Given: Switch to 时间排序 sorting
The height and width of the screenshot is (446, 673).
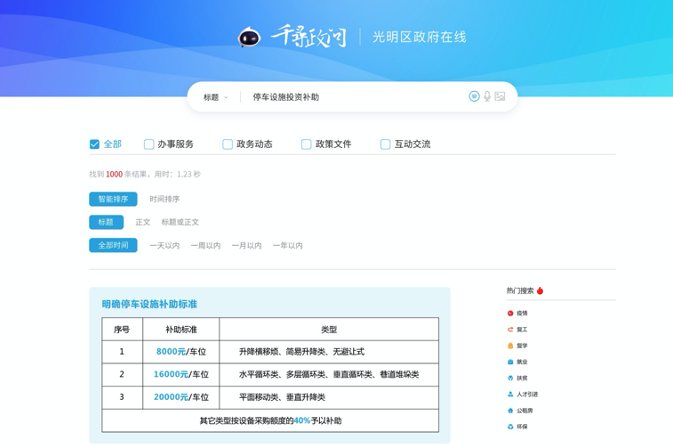Looking at the screenshot, I should 165,199.
